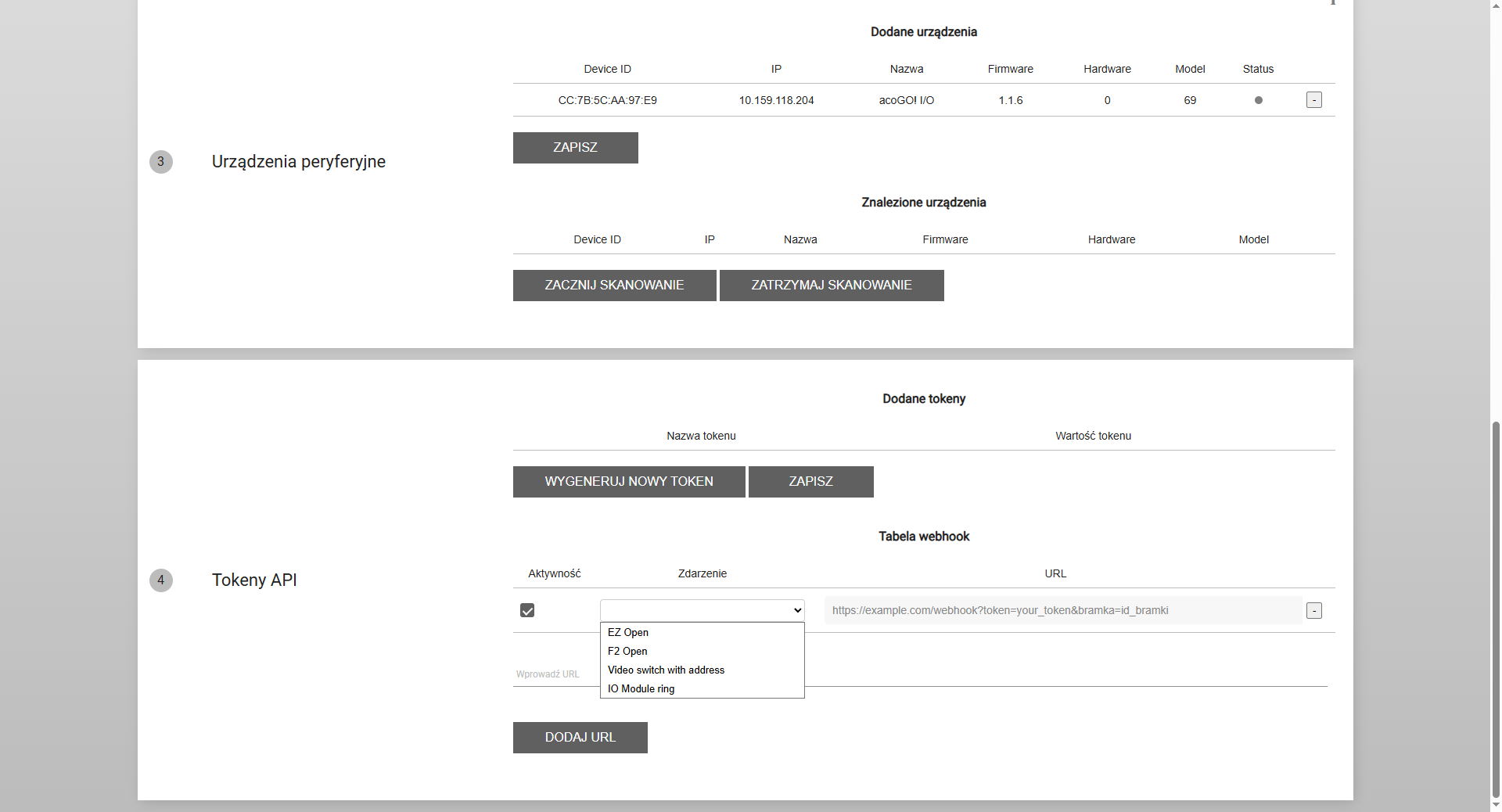The width and height of the screenshot is (1502, 812).
Task: Delete the webhook row with minus button
Action: 1313,611
